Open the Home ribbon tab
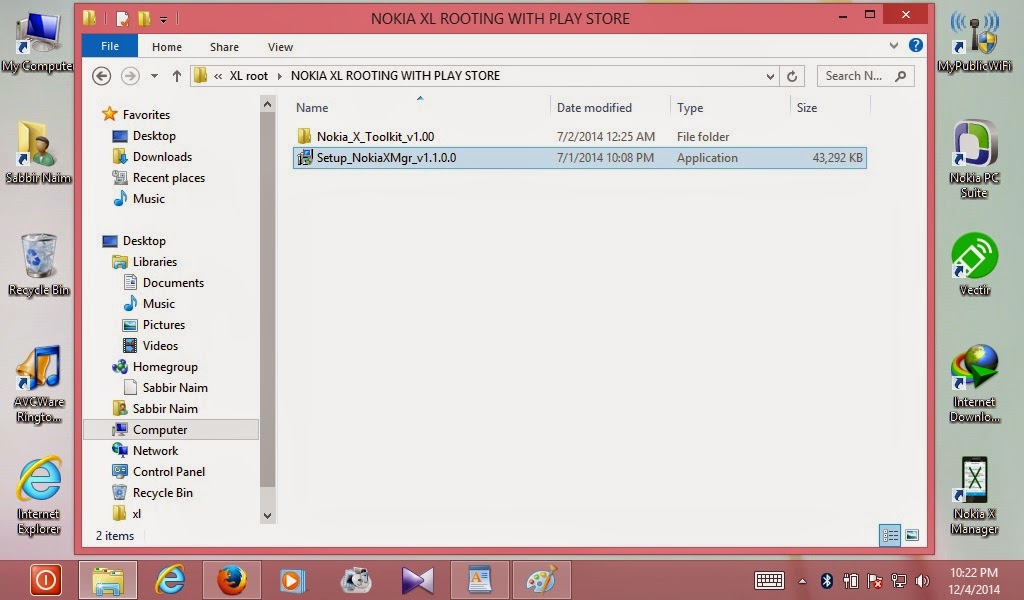The height and width of the screenshot is (600, 1024). [167, 47]
